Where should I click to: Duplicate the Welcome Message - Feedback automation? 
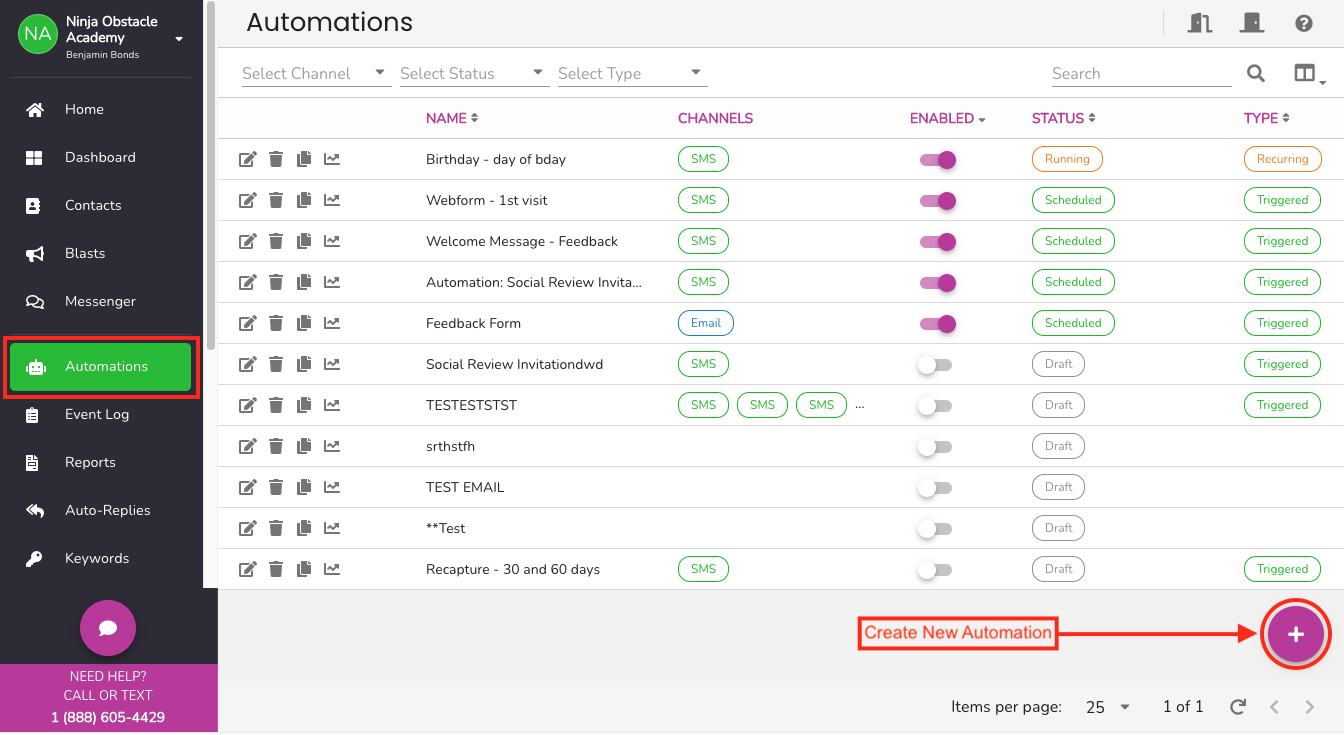coord(304,241)
